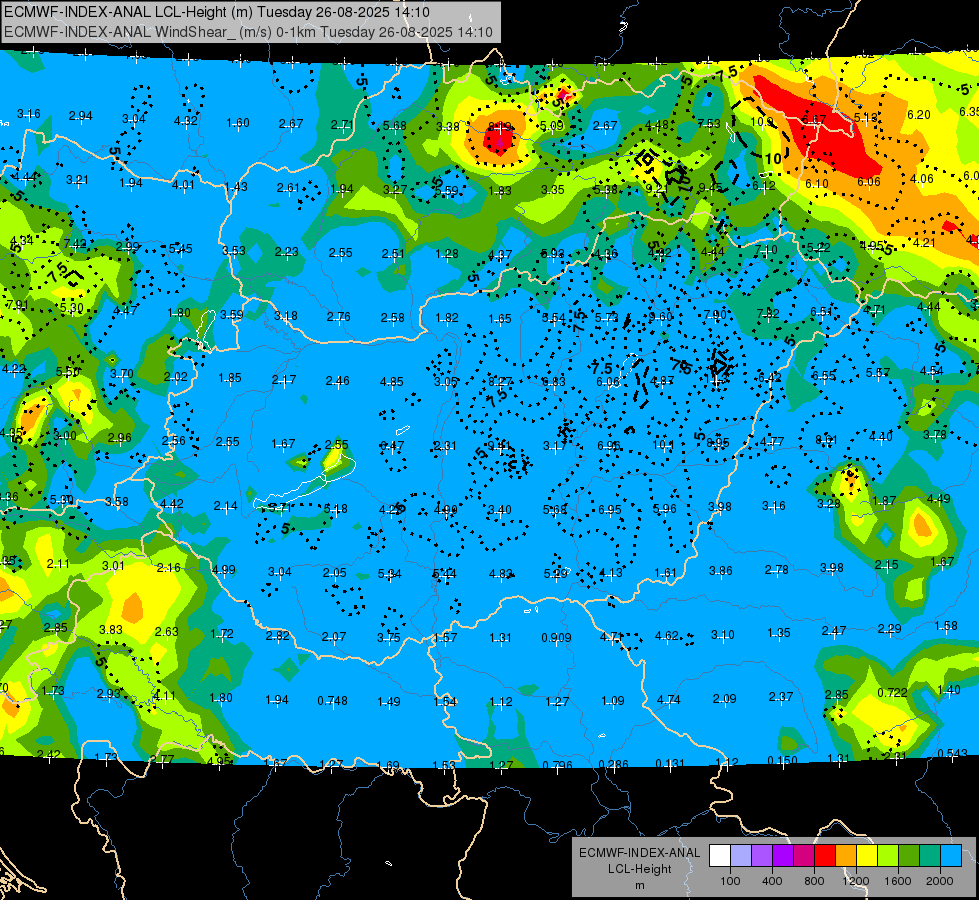Screen dimensions: 979x900
Task: Click the map value 0.286
Action: point(613,764)
